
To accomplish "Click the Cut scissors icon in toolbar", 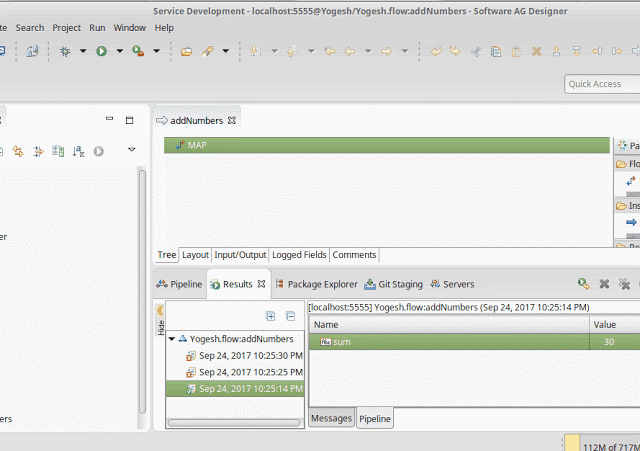I will (476, 51).
